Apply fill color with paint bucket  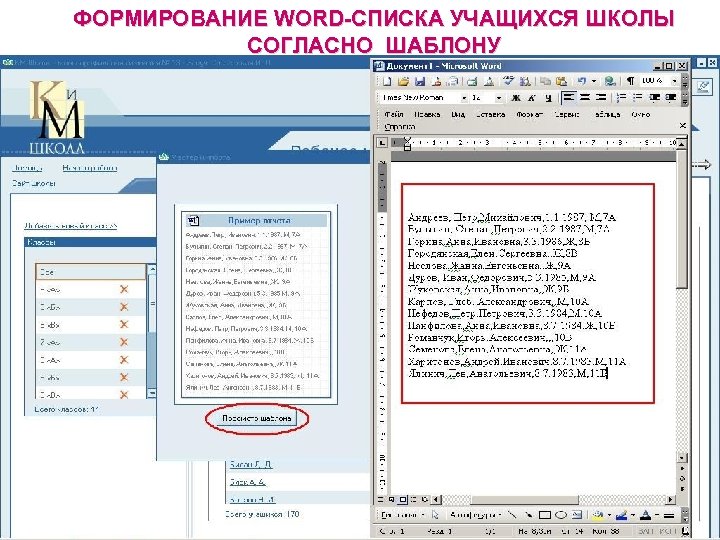point(598,515)
